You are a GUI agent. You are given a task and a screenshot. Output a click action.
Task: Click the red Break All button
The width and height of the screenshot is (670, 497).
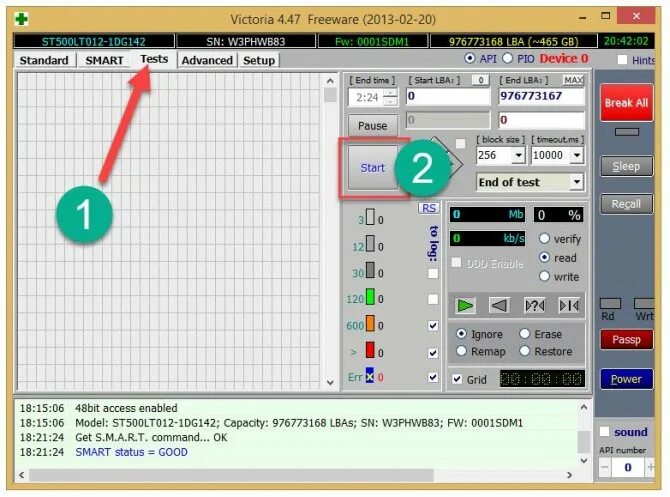tap(626, 103)
